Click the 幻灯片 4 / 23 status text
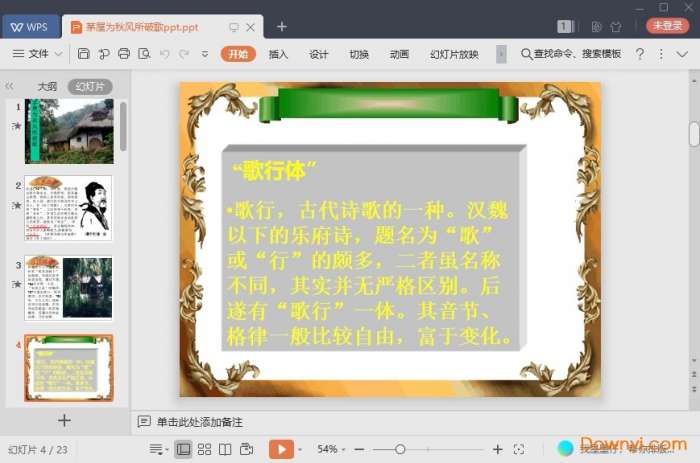700x463 pixels. [38, 449]
